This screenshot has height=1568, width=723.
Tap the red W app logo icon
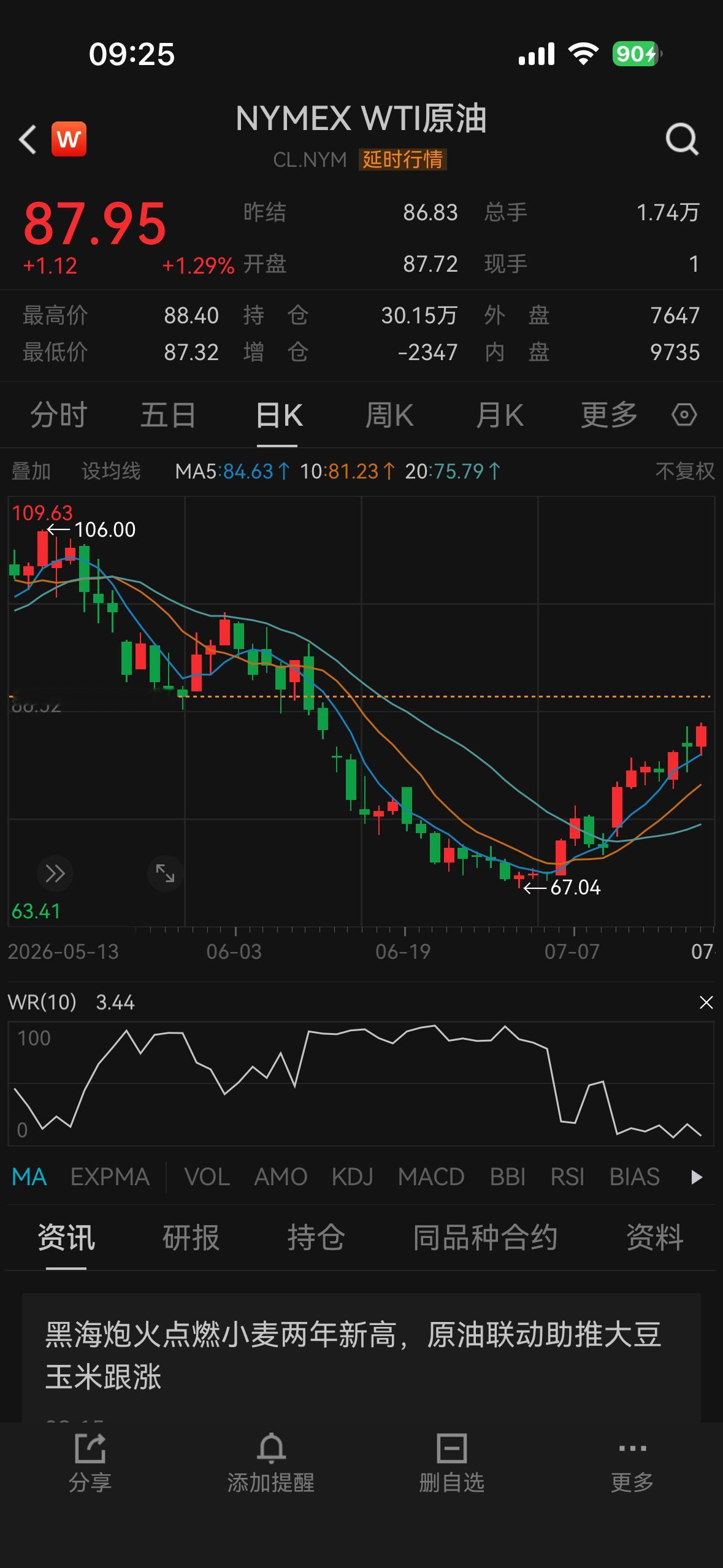tap(69, 139)
